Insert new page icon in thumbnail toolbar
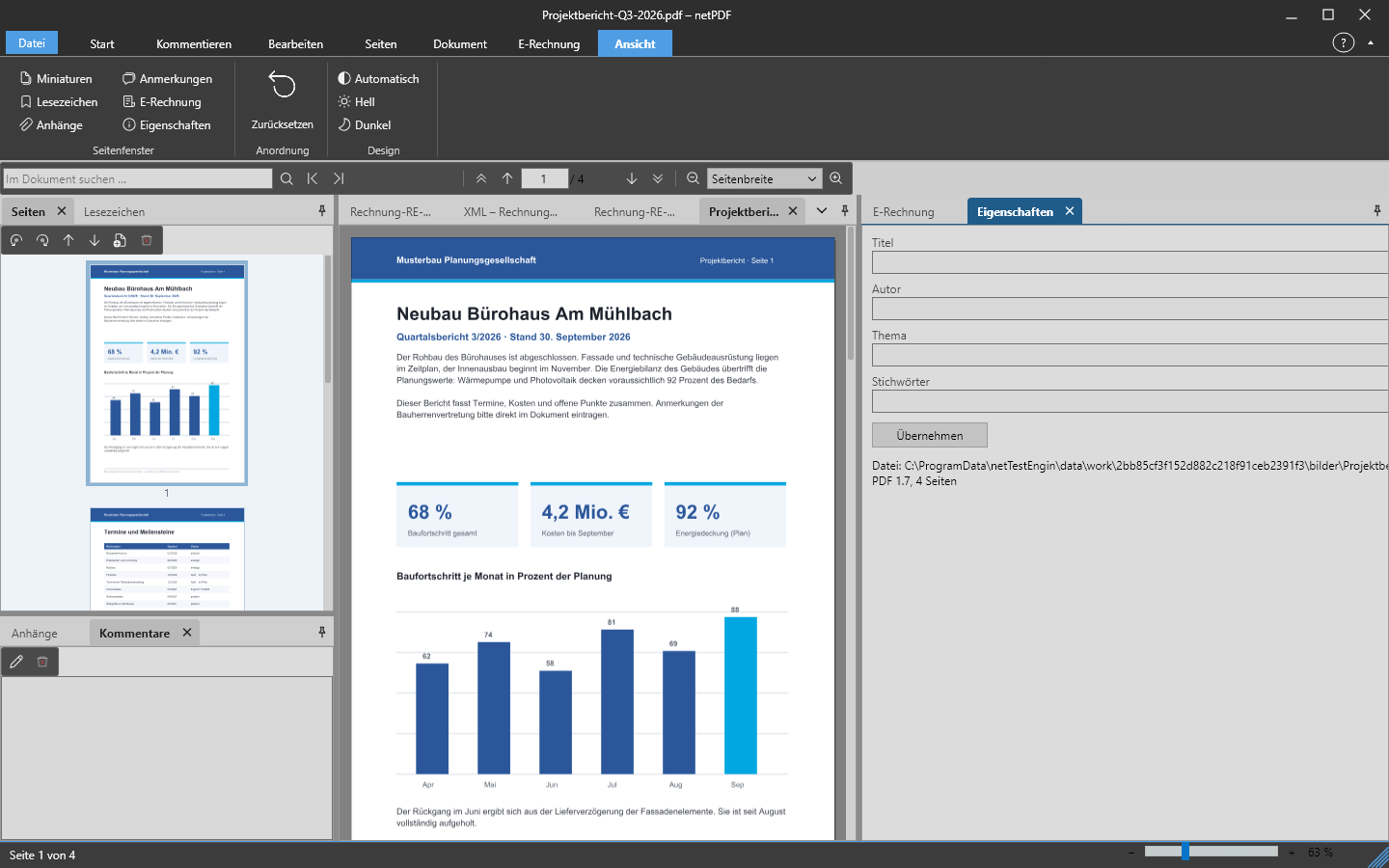Viewport: 1389px width, 868px height. click(120, 240)
